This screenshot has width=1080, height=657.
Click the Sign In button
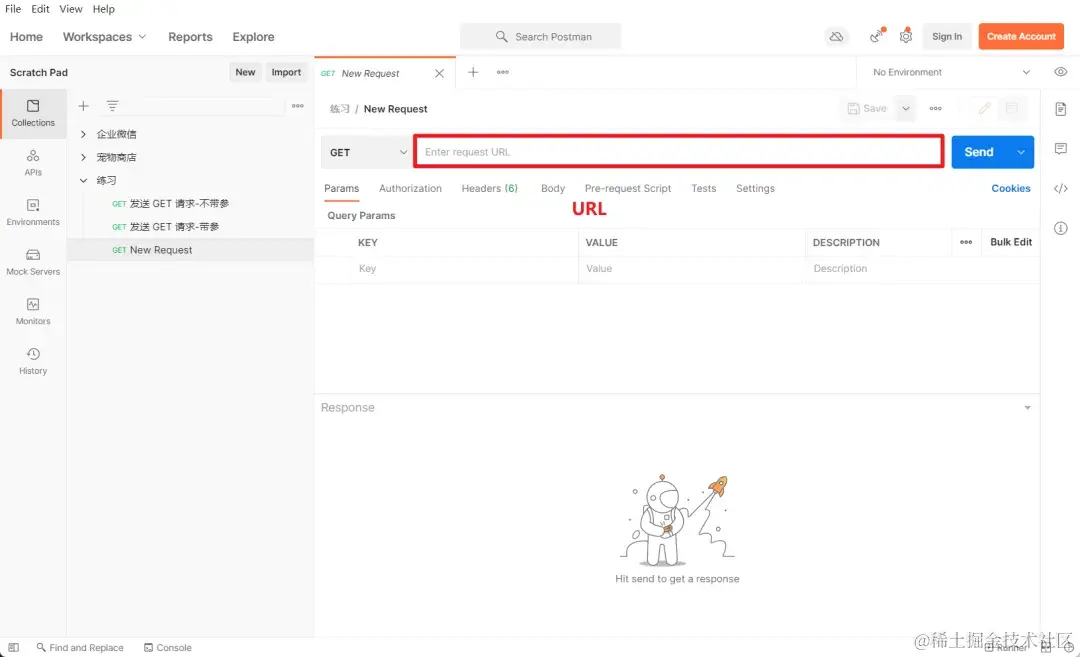[x=947, y=36]
